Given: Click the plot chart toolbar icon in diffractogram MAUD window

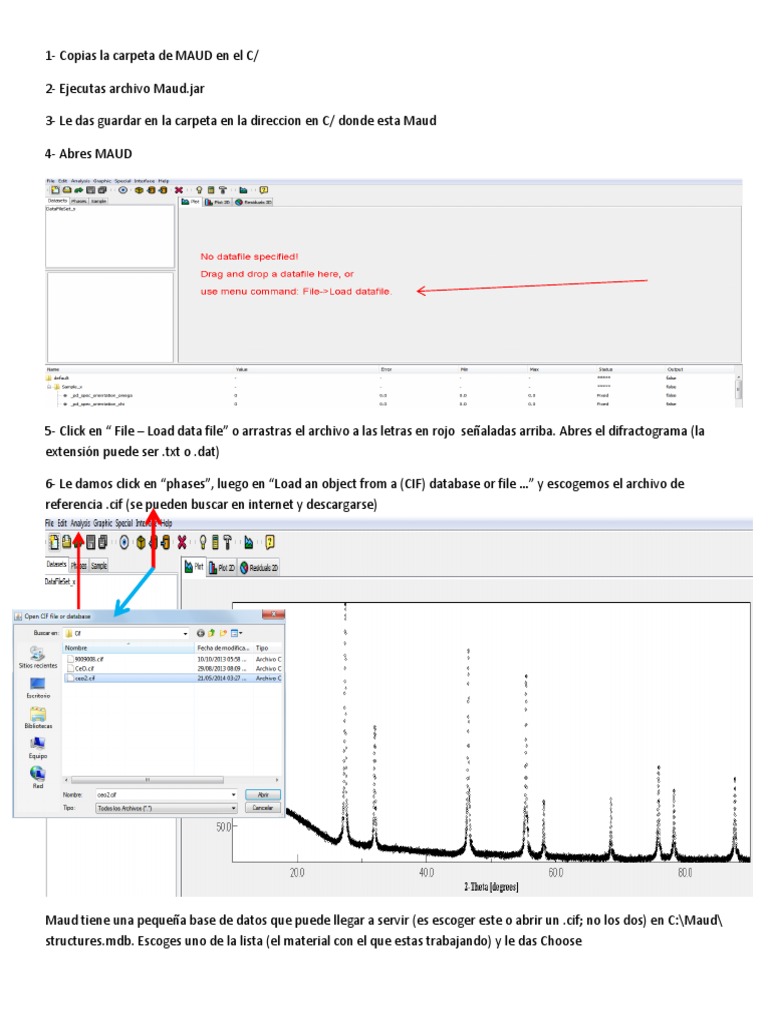Looking at the screenshot, I should [x=248, y=542].
